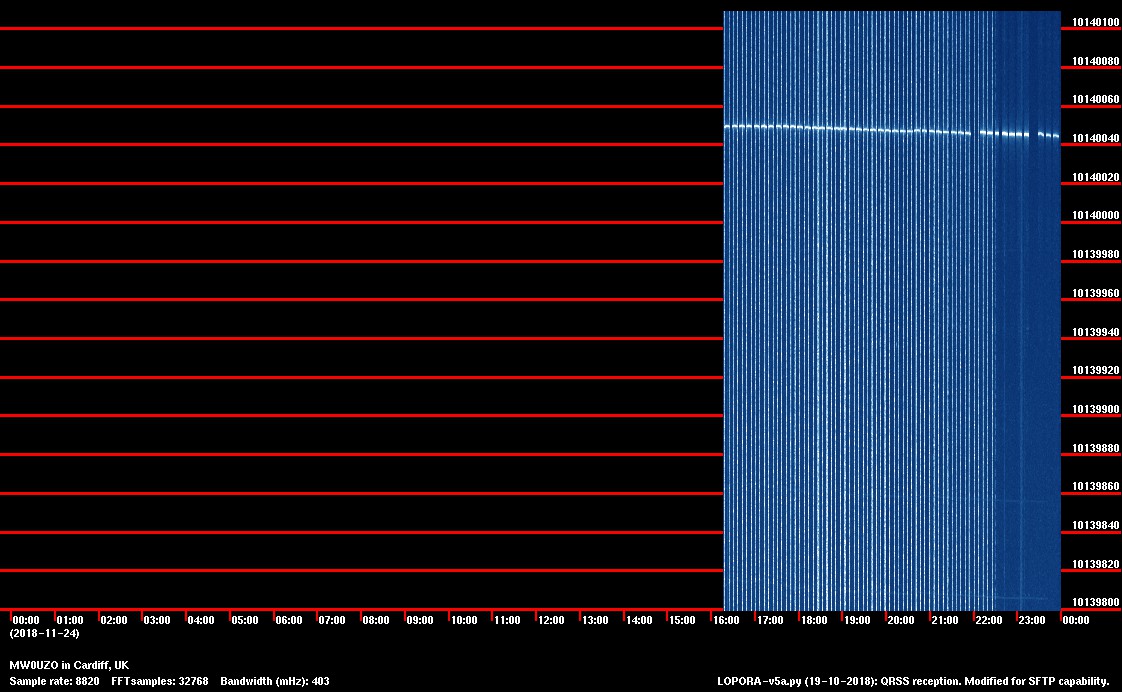Click the 12:00 time axis label
The height and width of the screenshot is (692, 1122).
click(x=551, y=621)
